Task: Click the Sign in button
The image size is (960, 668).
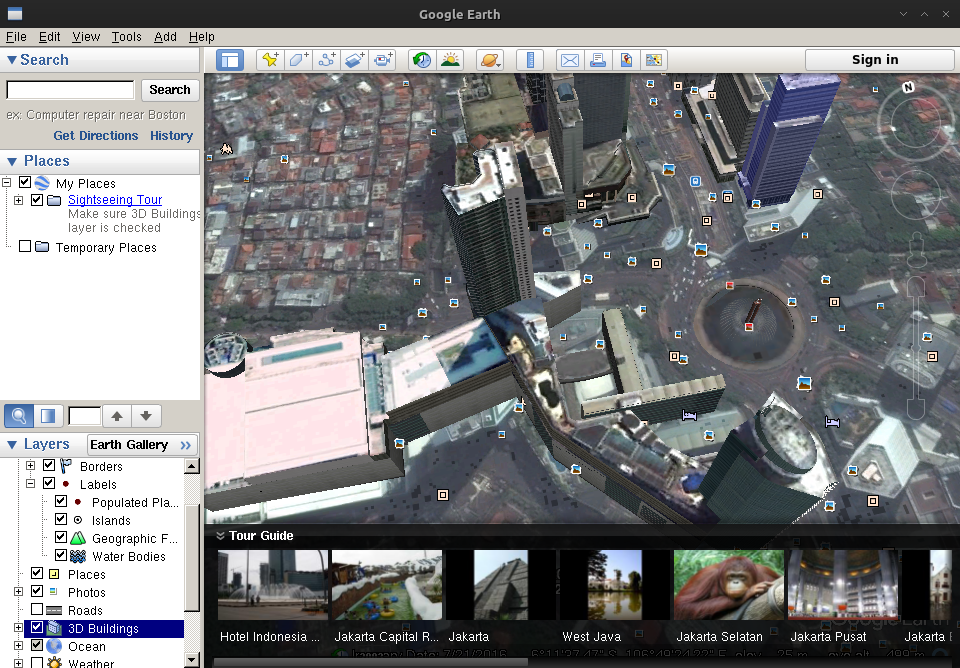Action: 874,60
